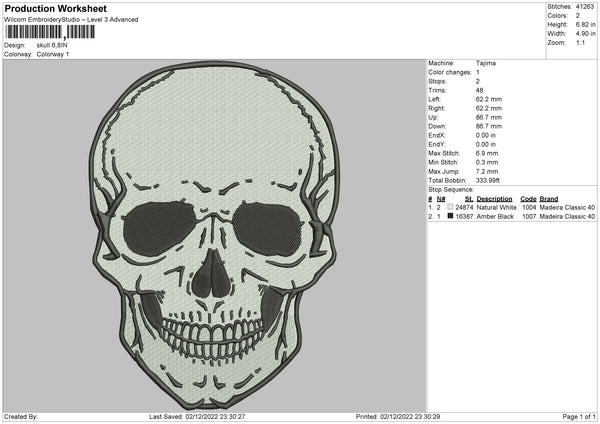
Task: Select the Amber Black stop sequence row
Action: 512,216
